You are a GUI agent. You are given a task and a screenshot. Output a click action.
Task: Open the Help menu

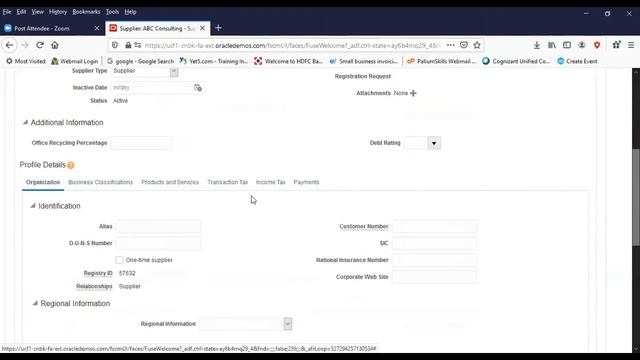point(130,12)
